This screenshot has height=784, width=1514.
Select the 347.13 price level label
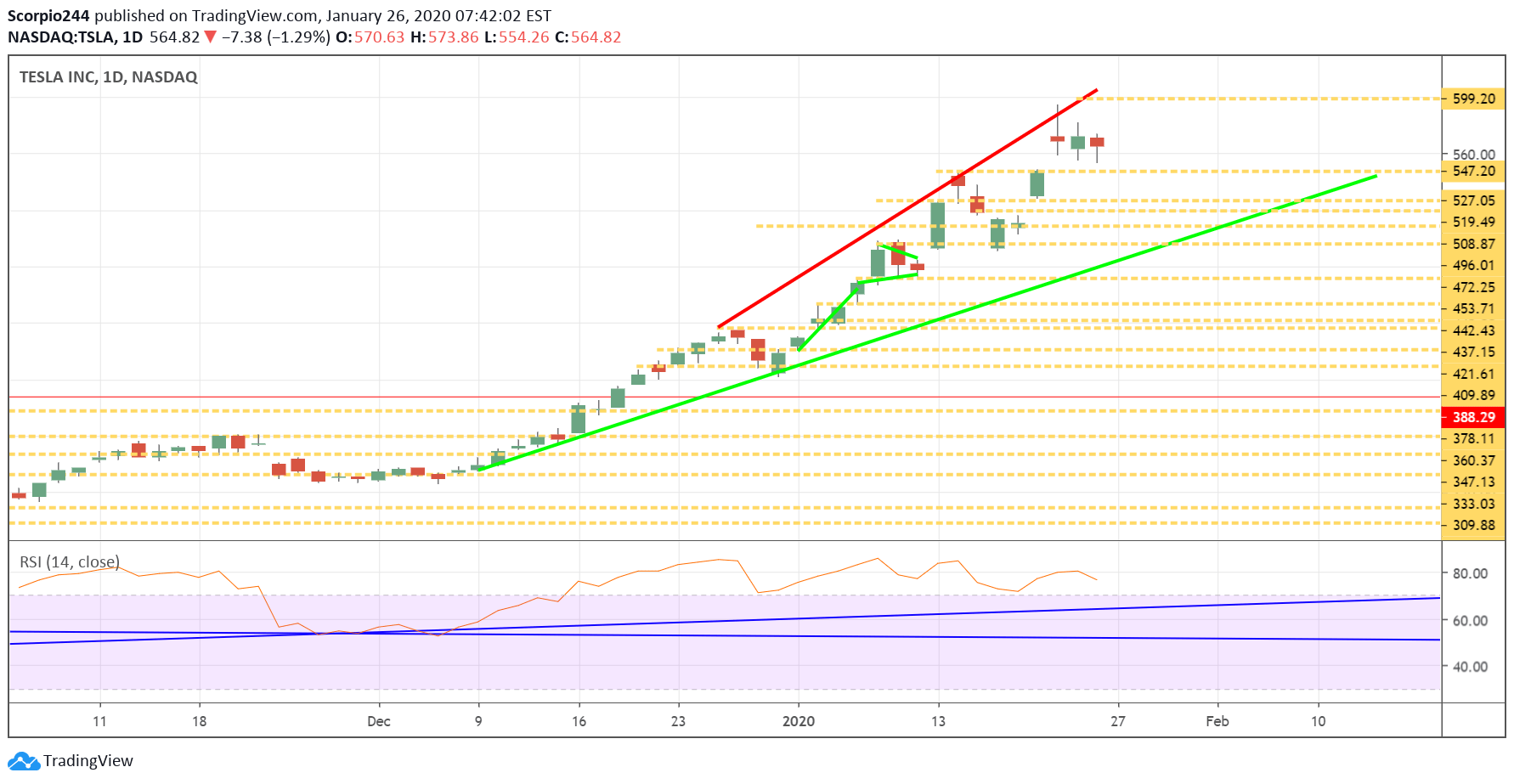pos(1473,482)
